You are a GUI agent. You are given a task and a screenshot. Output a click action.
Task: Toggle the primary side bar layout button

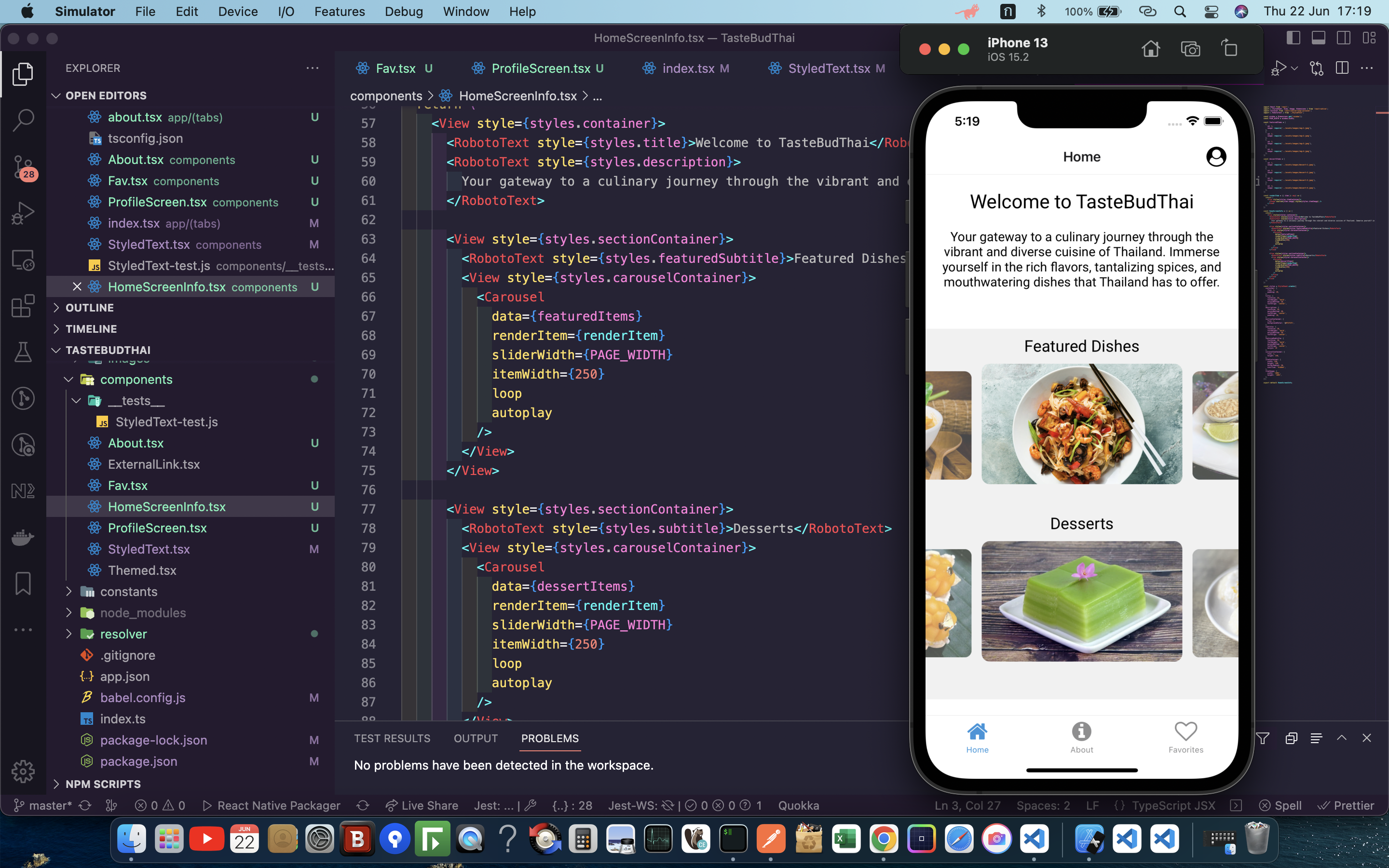click(x=1293, y=38)
